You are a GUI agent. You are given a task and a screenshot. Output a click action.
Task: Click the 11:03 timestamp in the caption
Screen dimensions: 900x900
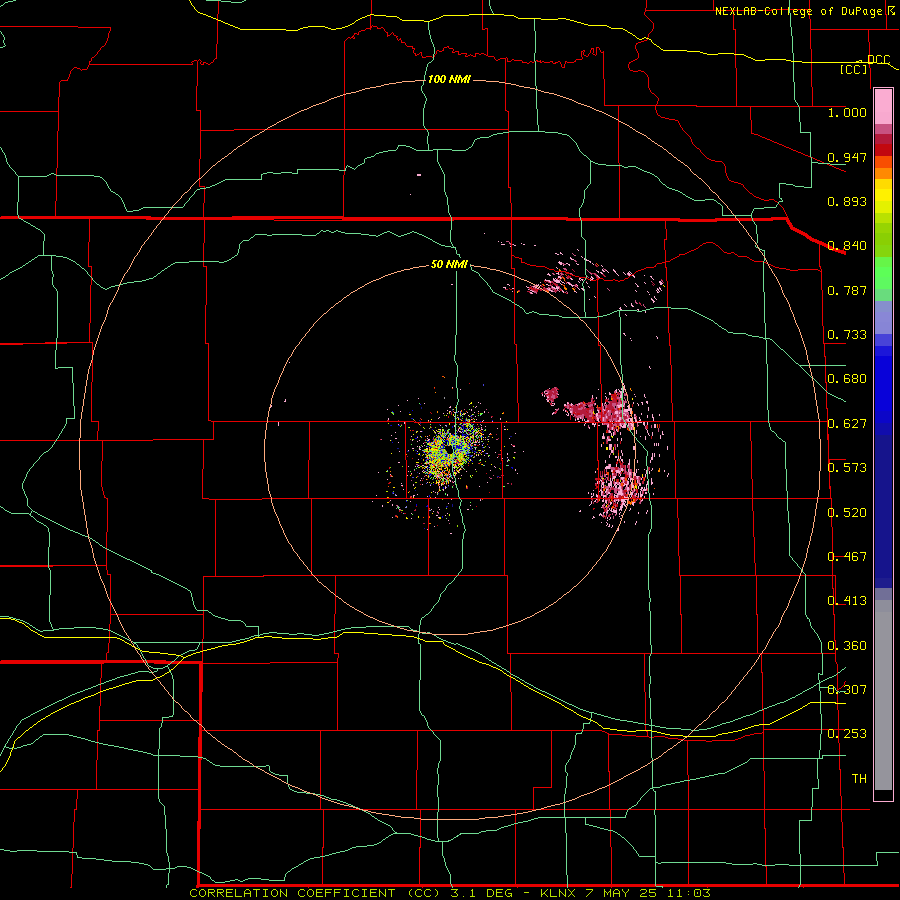687,893
